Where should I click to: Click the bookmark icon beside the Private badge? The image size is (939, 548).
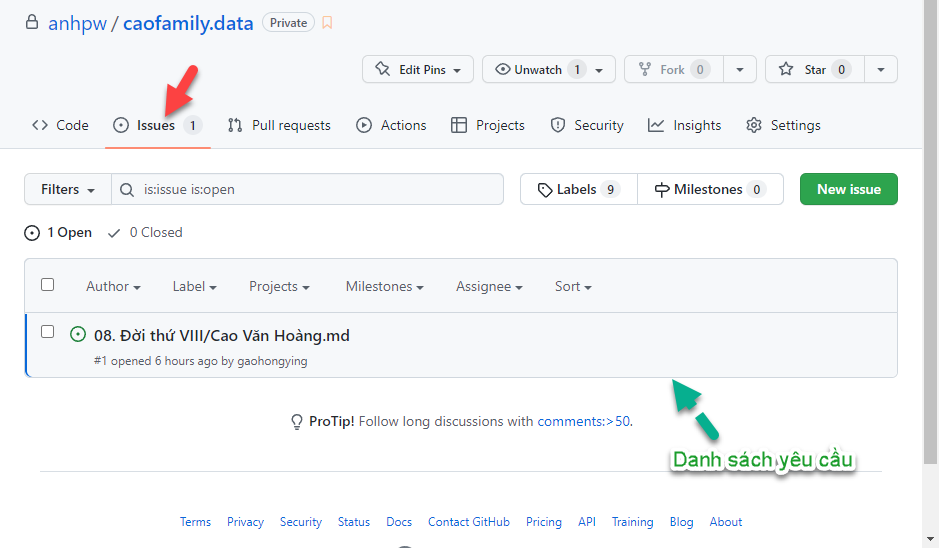tap(327, 22)
